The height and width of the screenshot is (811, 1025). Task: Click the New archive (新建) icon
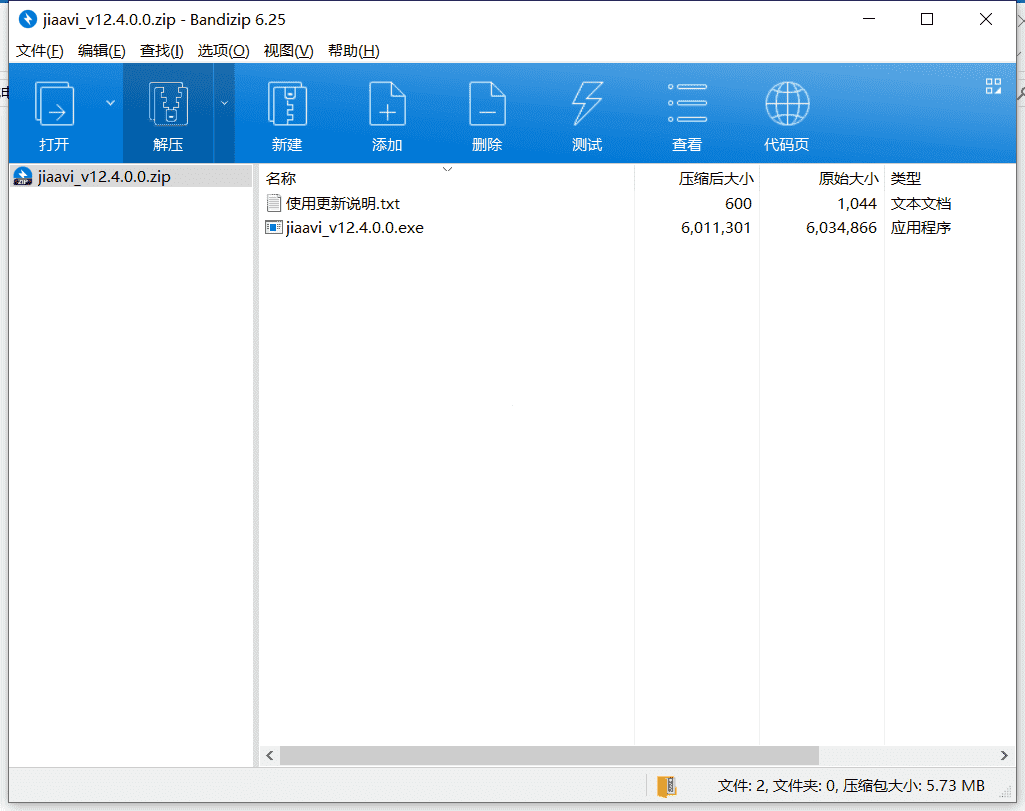point(287,104)
